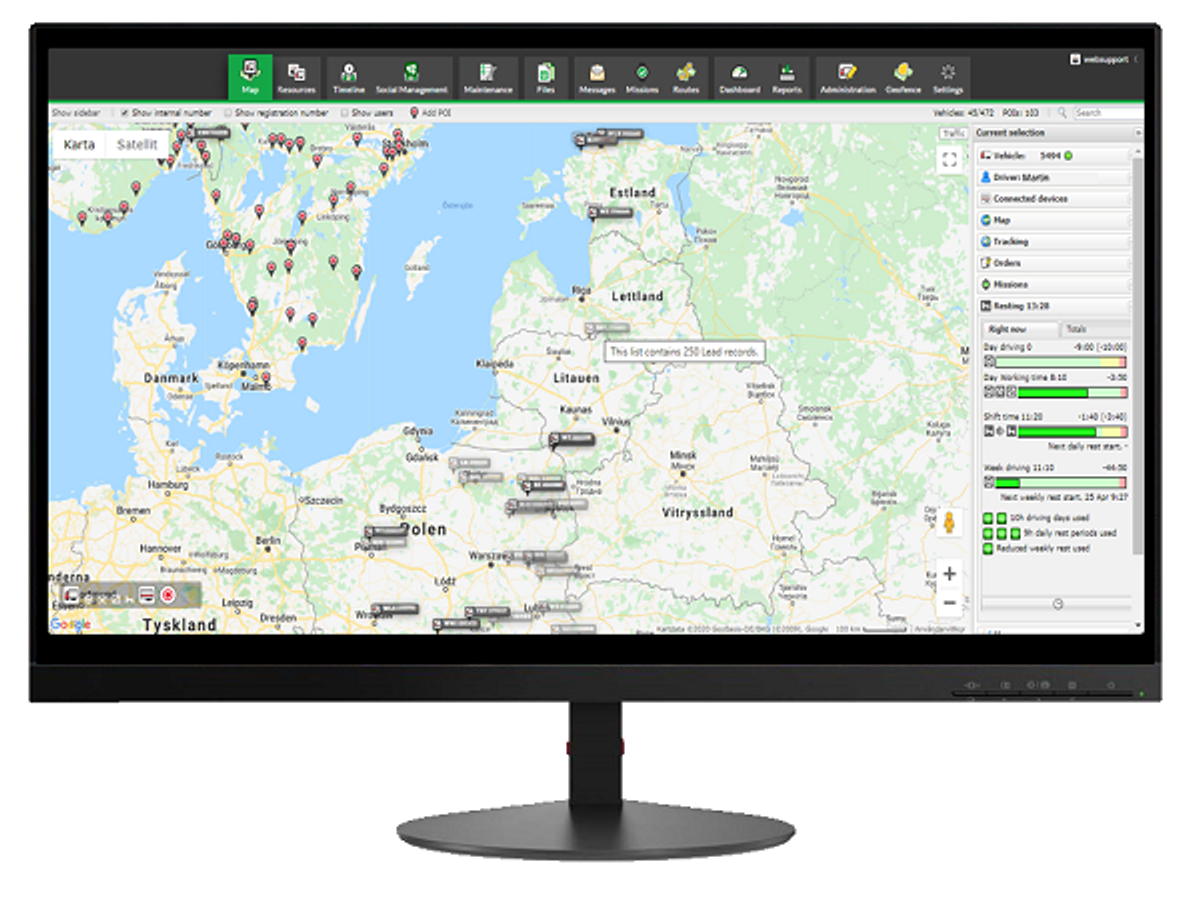
Task: Click 'Reduced weekly rest used' text
Action: 1043,548
